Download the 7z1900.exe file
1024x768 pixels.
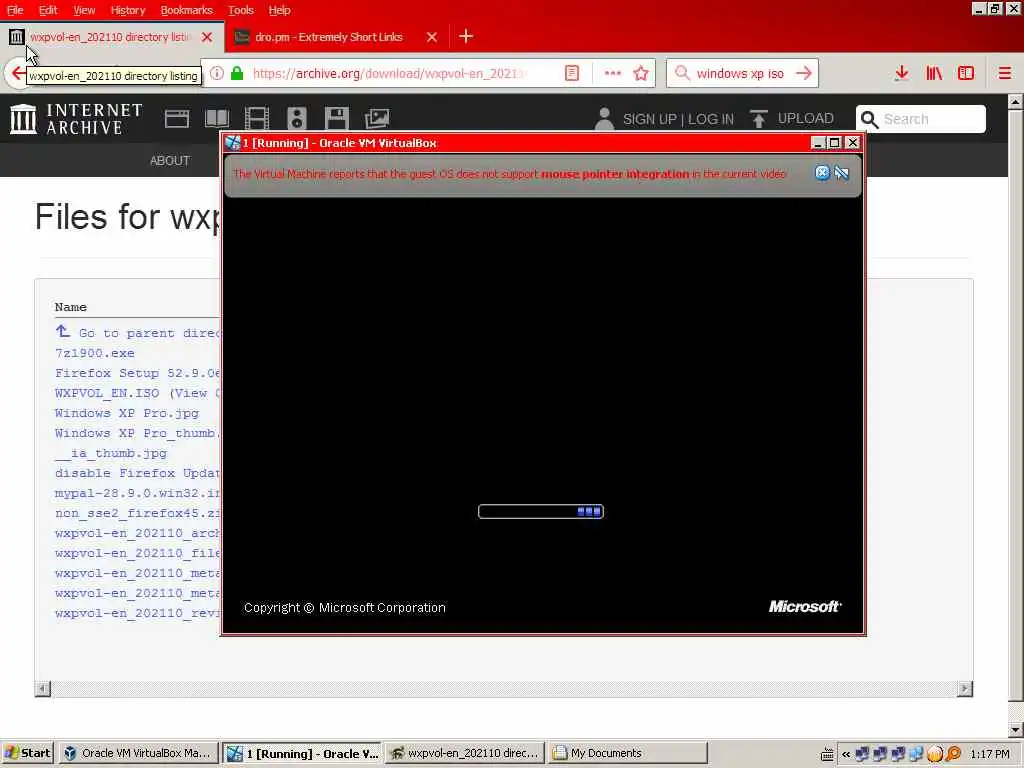pos(95,353)
